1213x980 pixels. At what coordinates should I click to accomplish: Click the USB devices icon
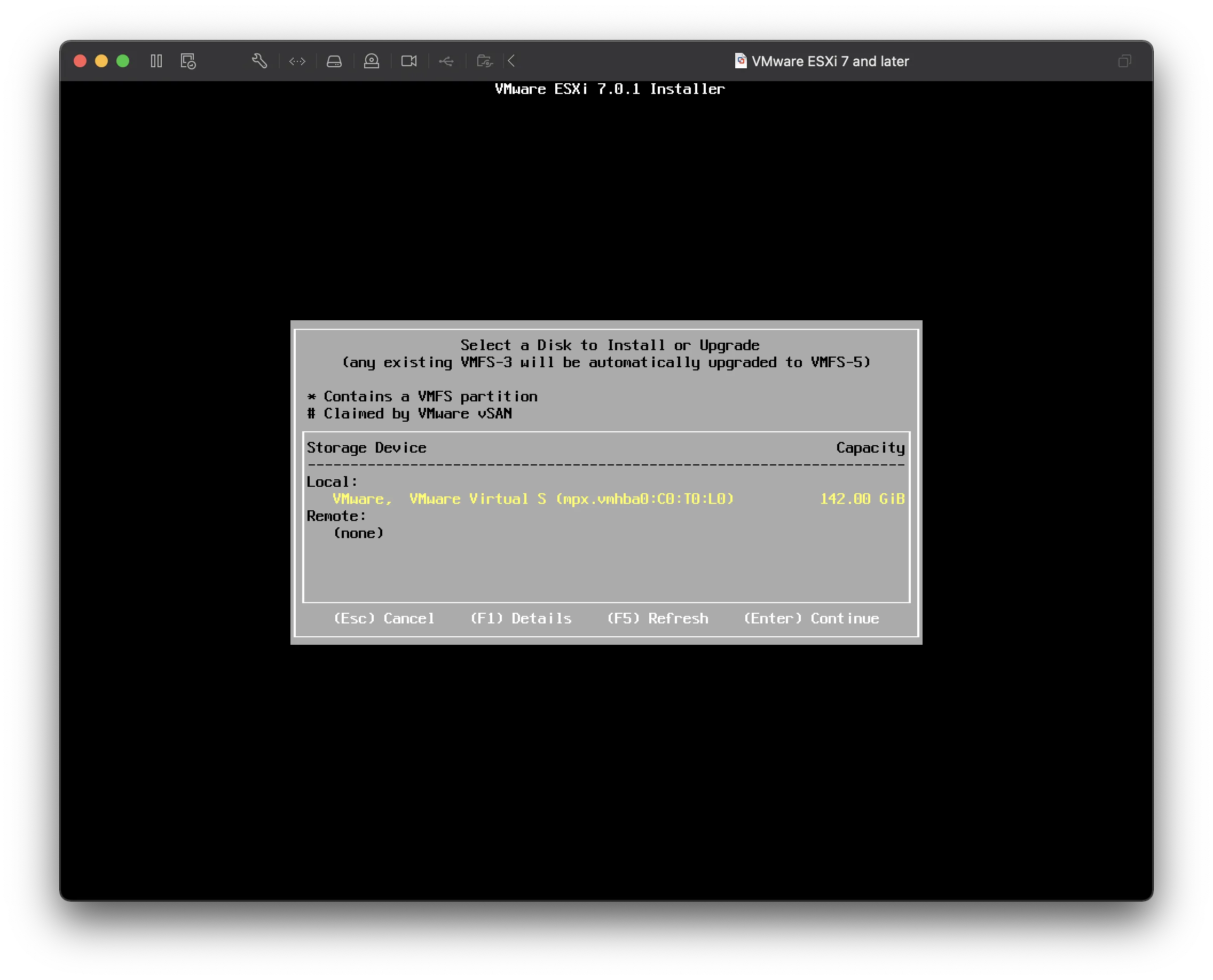(446, 61)
